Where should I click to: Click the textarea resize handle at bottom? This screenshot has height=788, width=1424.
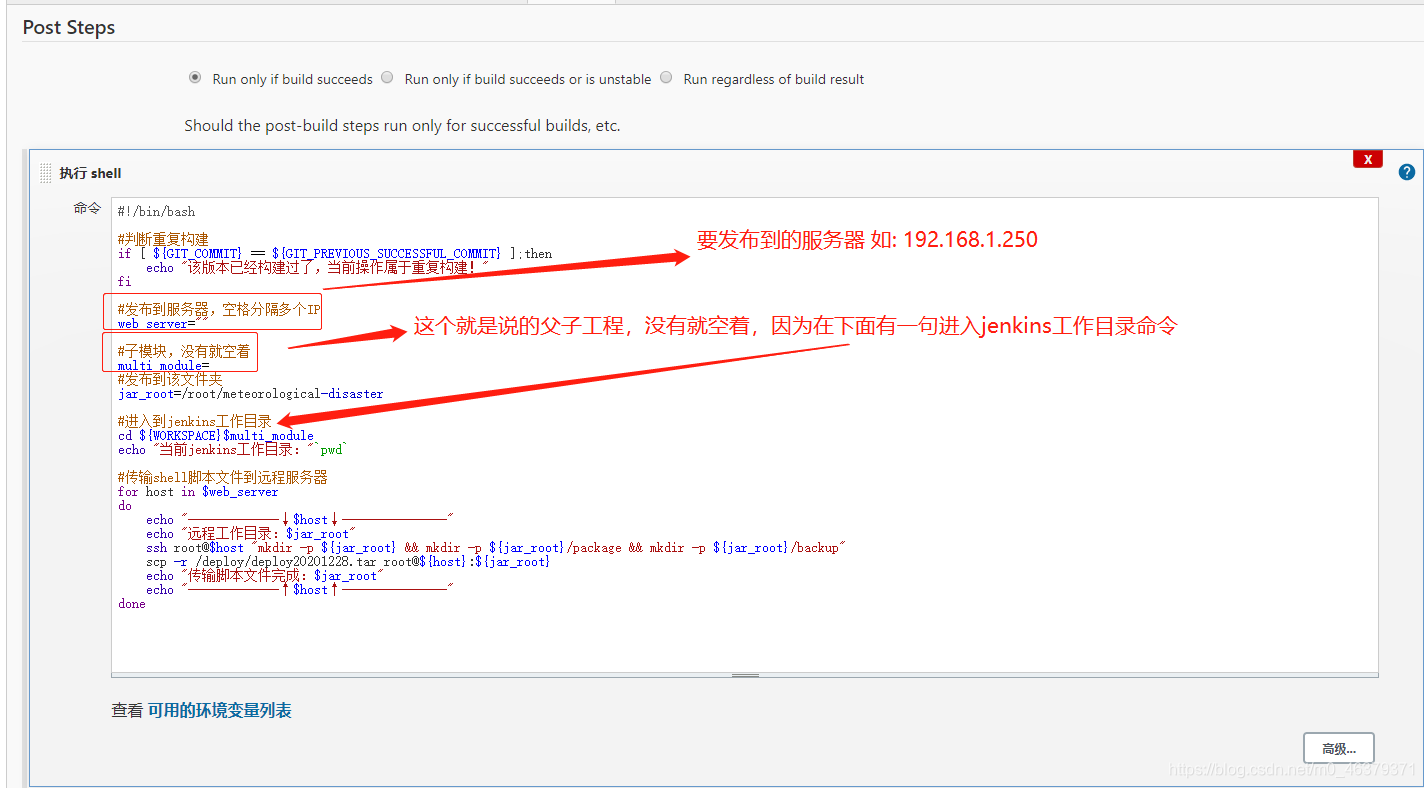click(745, 675)
